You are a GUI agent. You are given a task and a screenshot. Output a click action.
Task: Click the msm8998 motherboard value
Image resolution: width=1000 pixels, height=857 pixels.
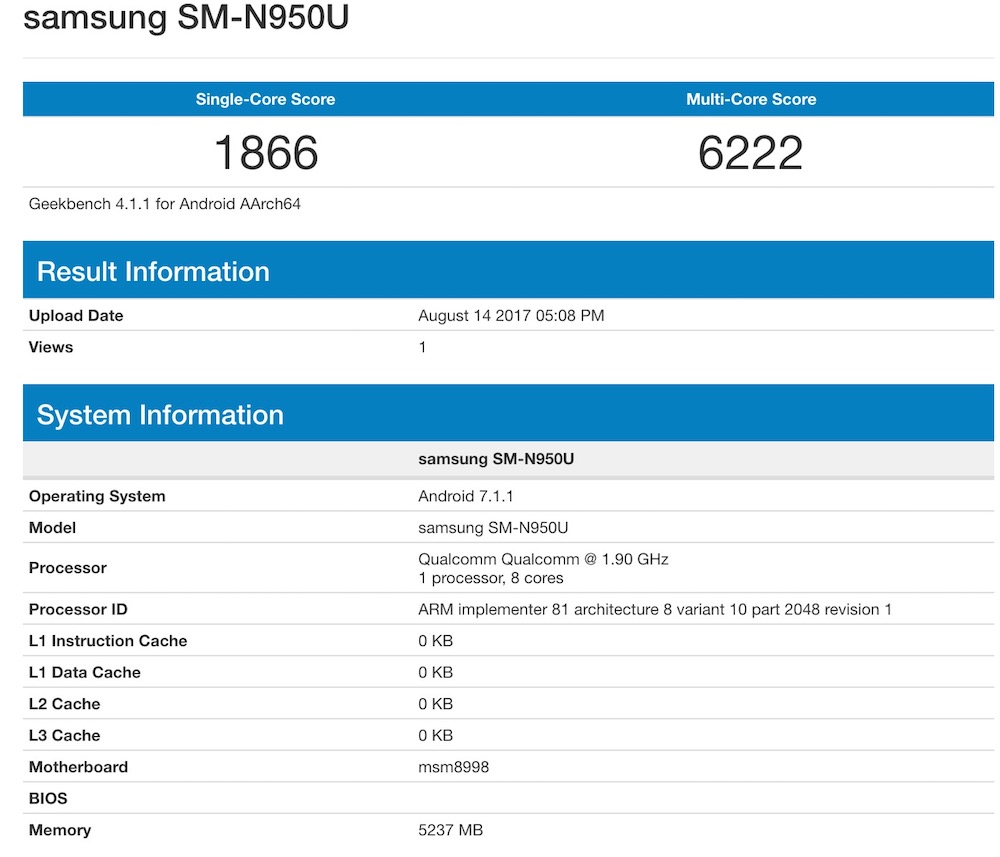pyautogui.click(x=453, y=767)
